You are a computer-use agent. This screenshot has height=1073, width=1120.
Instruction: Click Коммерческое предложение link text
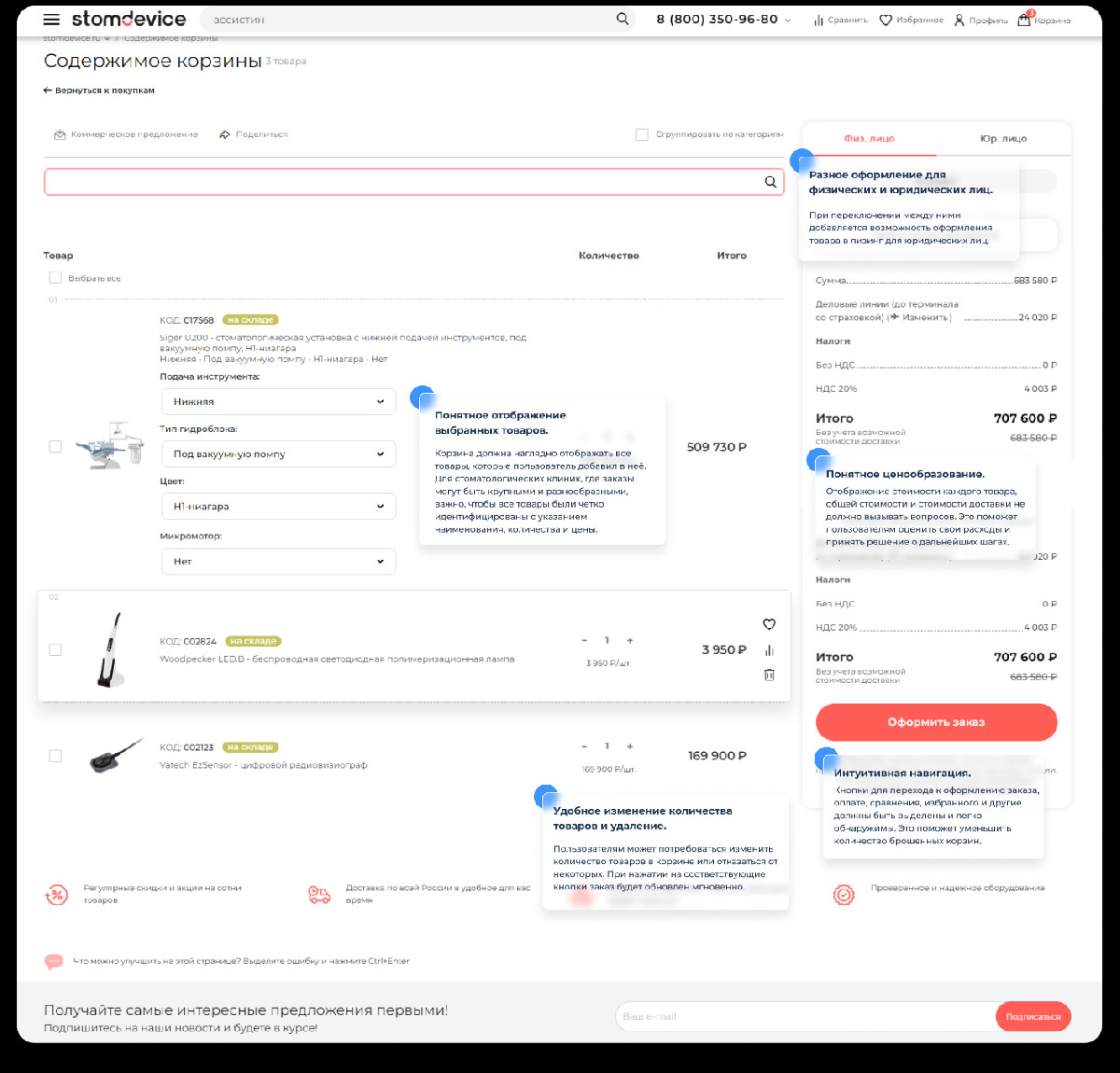pyautogui.click(x=134, y=134)
